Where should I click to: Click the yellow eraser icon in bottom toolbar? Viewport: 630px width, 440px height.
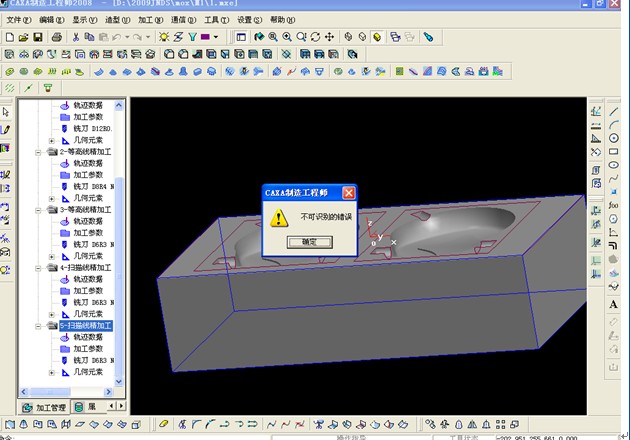pyautogui.click(x=164, y=424)
